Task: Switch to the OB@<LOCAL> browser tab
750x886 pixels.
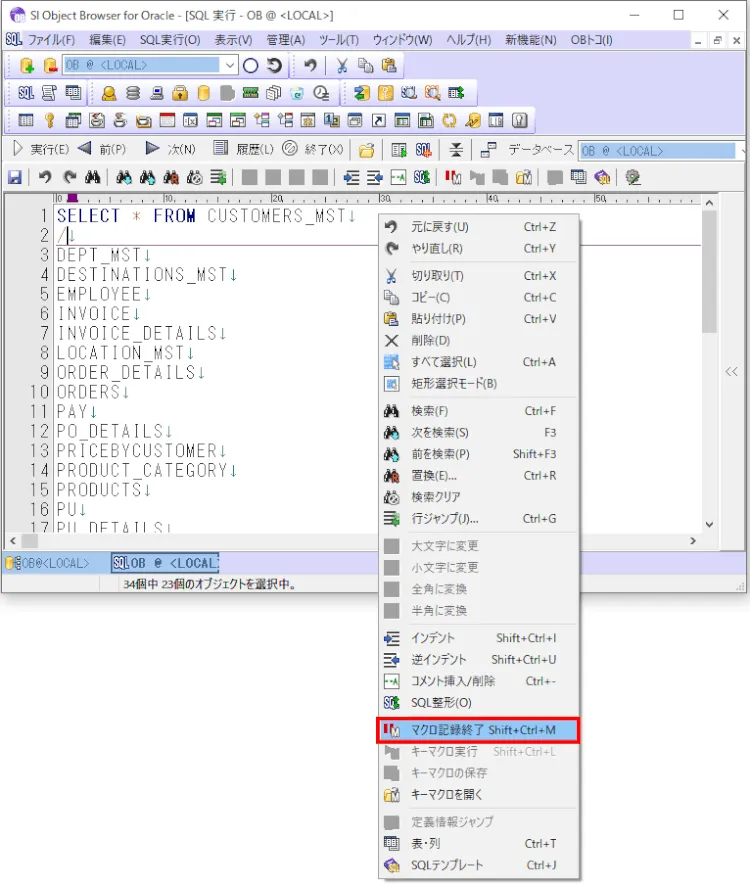Action: pyautogui.click(x=47, y=563)
